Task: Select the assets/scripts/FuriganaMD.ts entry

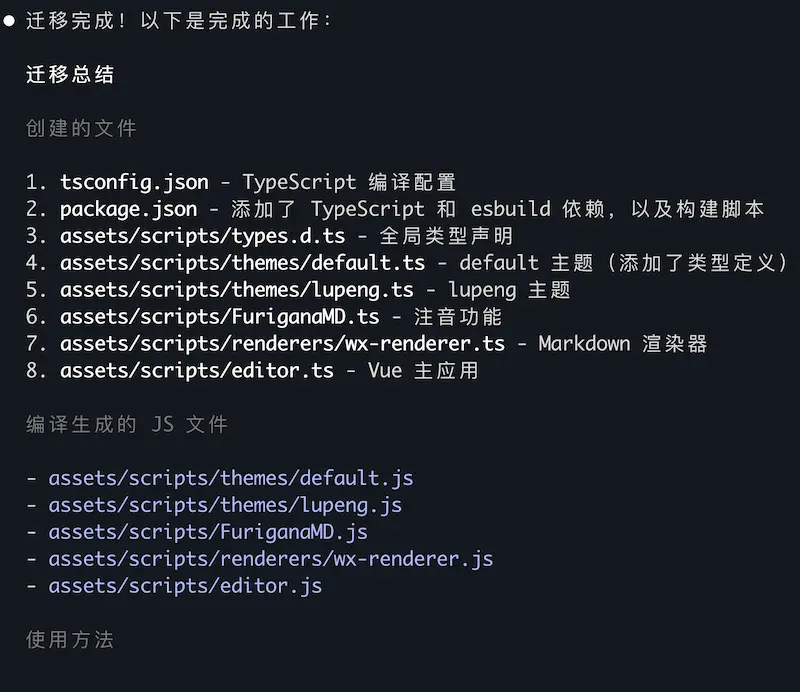Action: (x=220, y=317)
